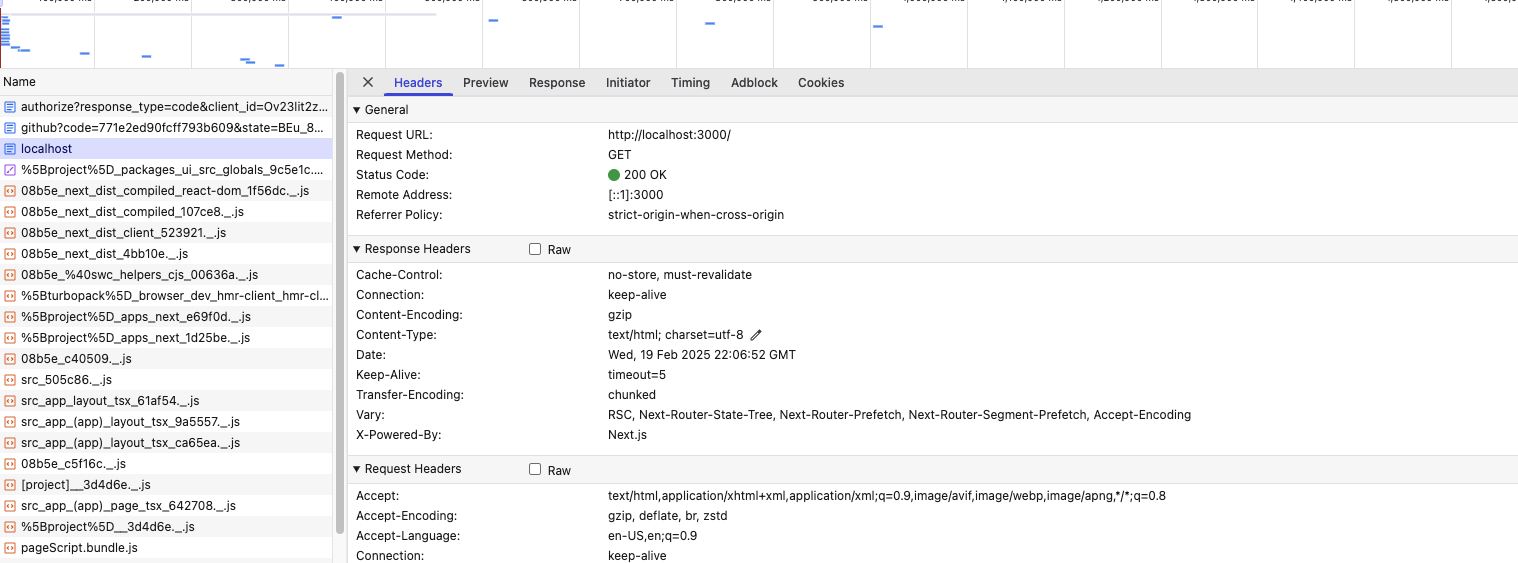1518x563 pixels.
Task: Click the request list vertical scrollbar
Action: pos(340,300)
